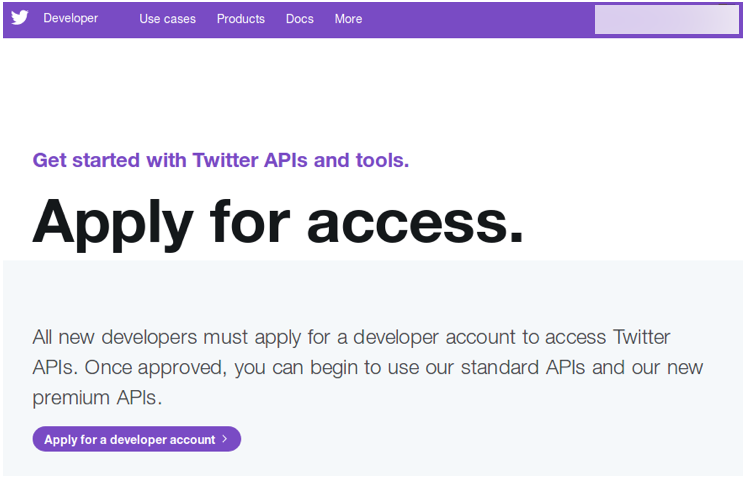
Task: Click the word 'Apply' in the large heading
Action: [112, 220]
